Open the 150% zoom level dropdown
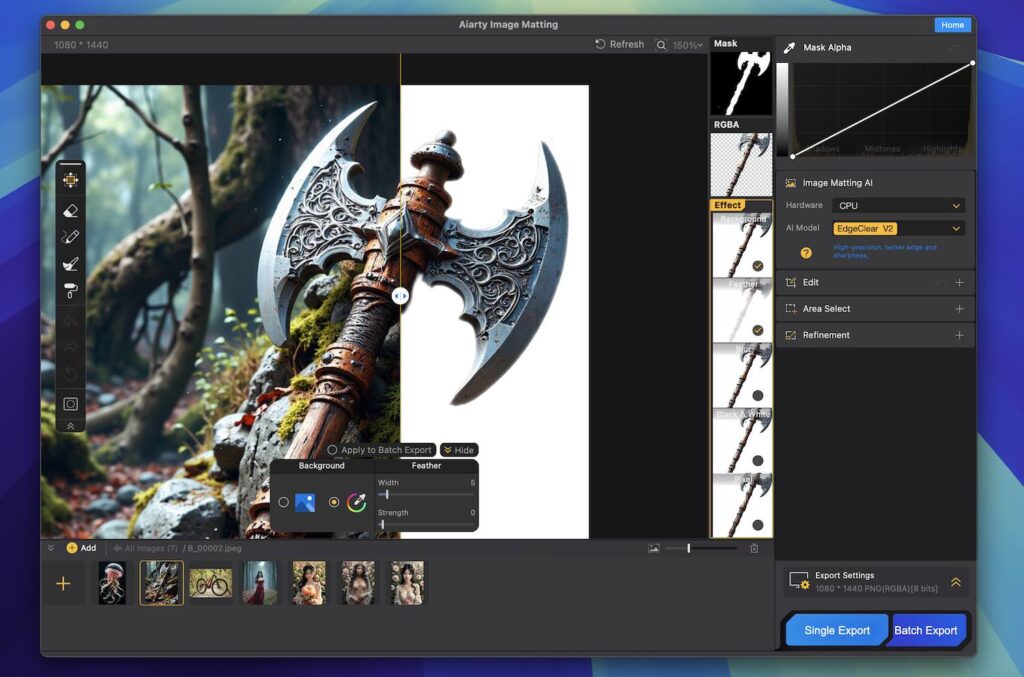Image resolution: width=1024 pixels, height=677 pixels. (x=688, y=45)
